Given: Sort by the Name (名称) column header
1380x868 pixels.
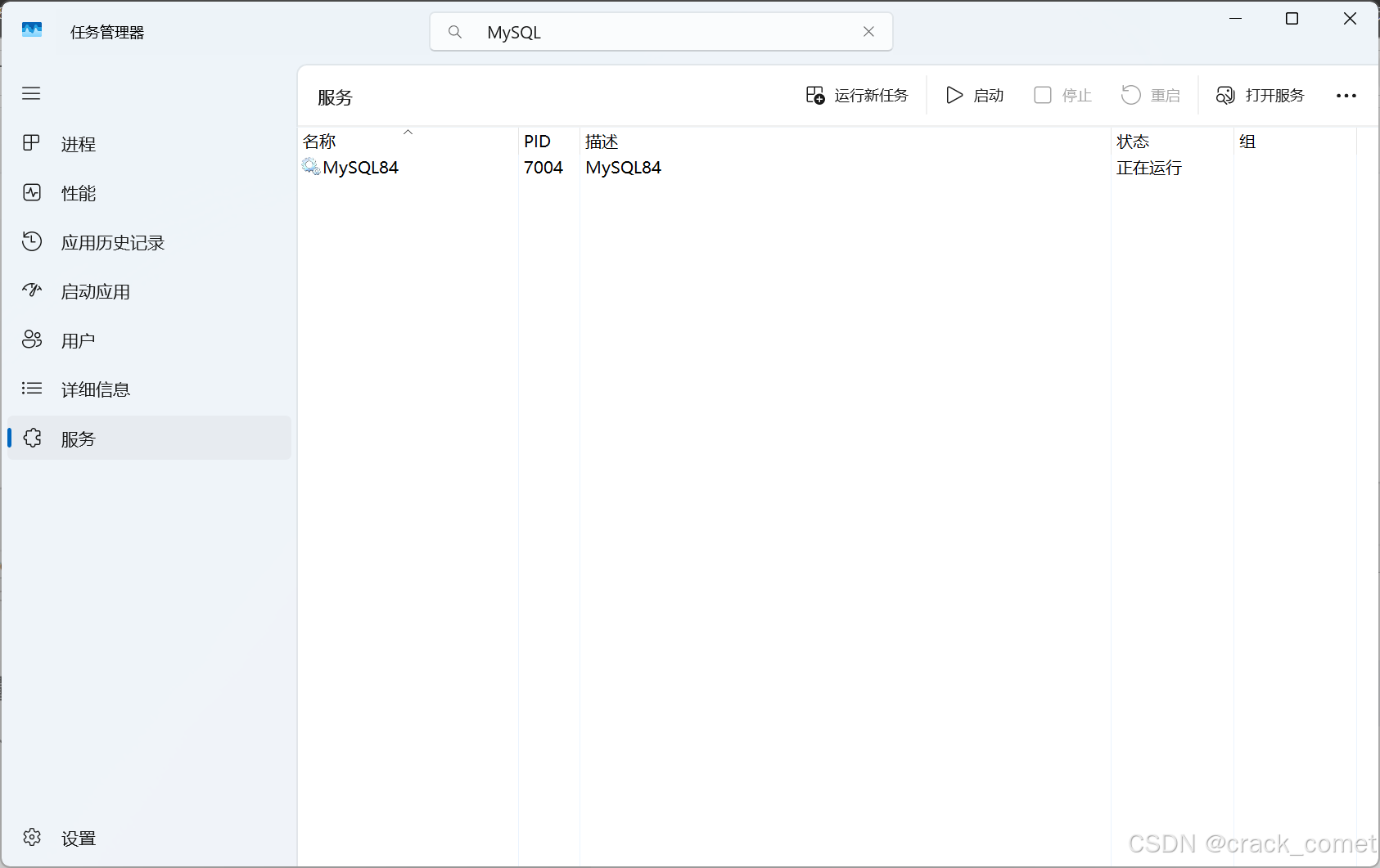Looking at the screenshot, I should coord(408,141).
